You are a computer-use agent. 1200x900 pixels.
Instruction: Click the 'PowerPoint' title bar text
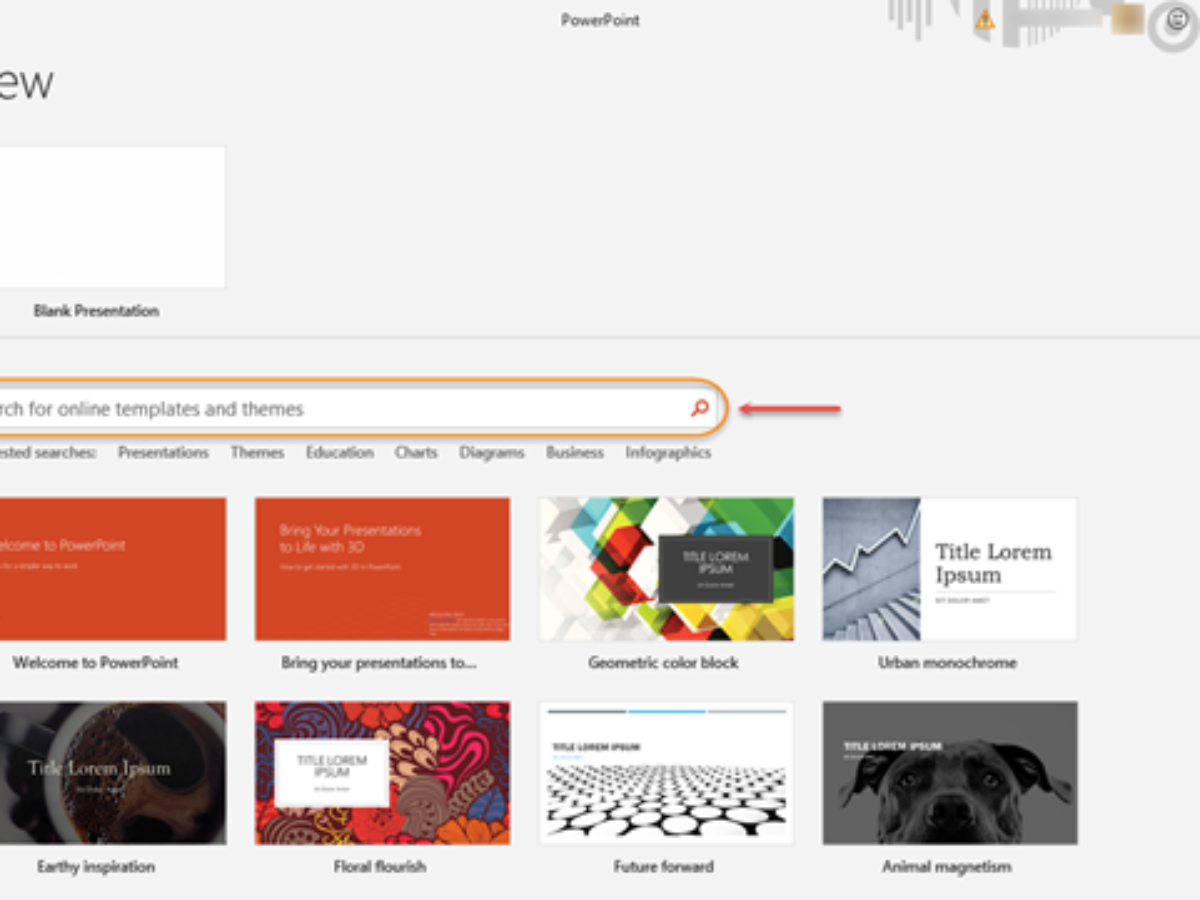(x=600, y=19)
